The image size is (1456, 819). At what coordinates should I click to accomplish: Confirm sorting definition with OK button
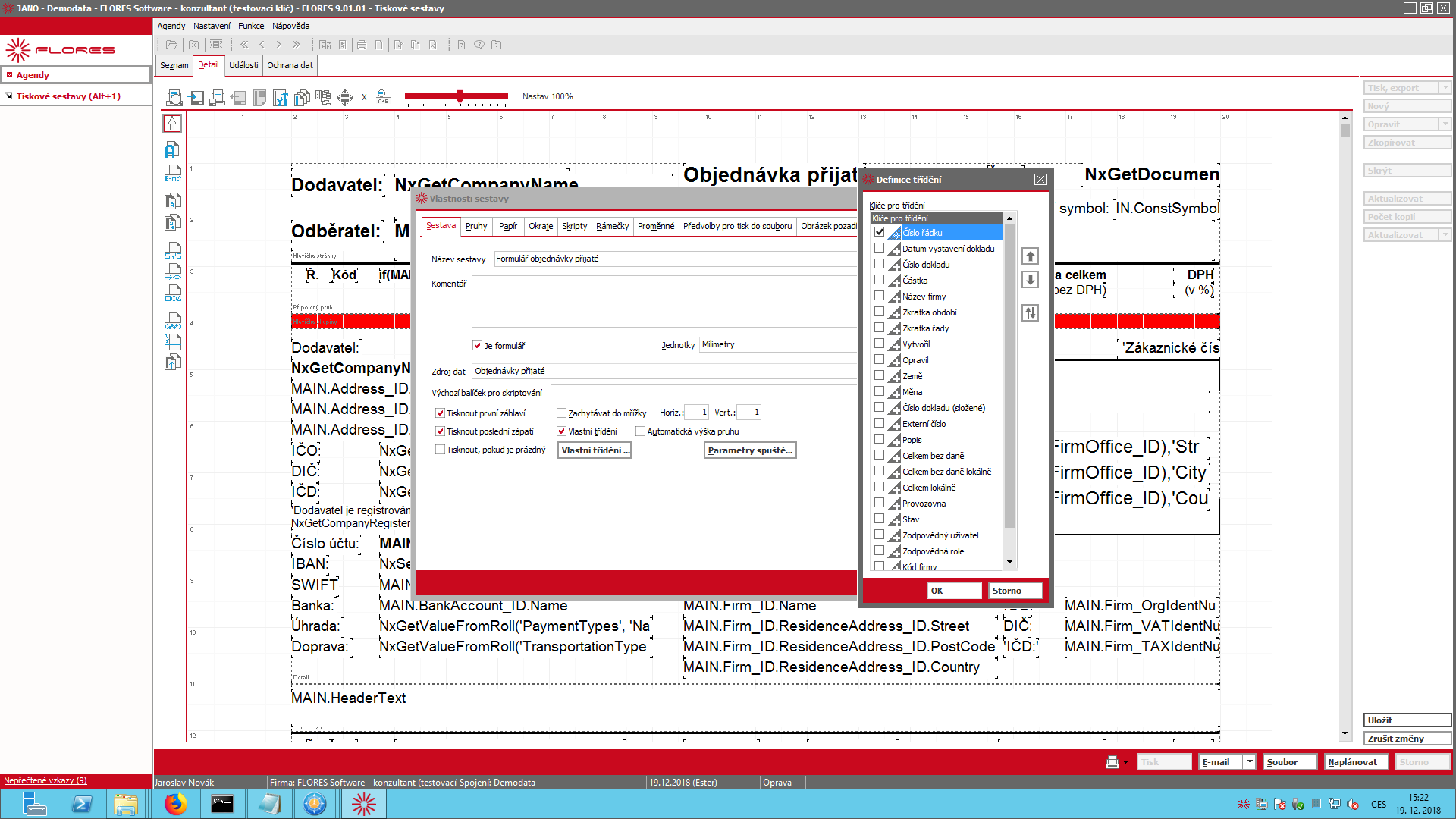point(954,591)
